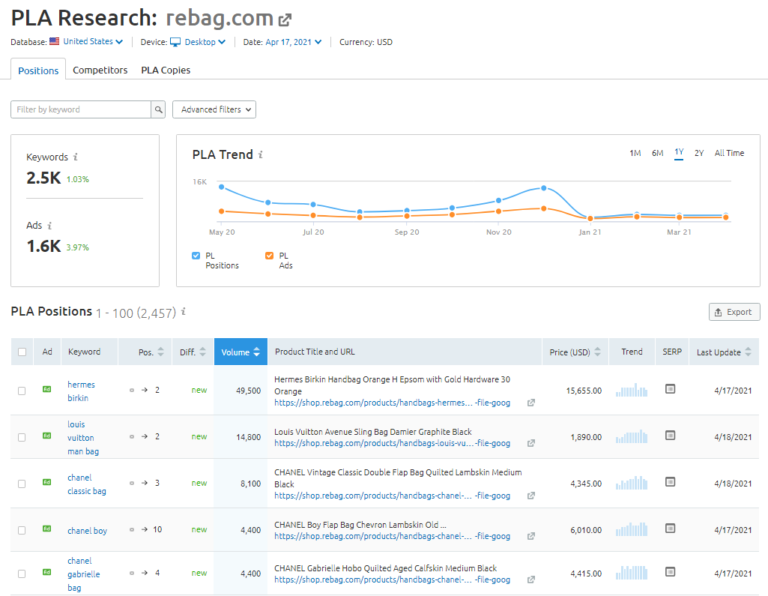Sort table by Diff. column
Screen dimensions: 768x596
click(x=192, y=352)
